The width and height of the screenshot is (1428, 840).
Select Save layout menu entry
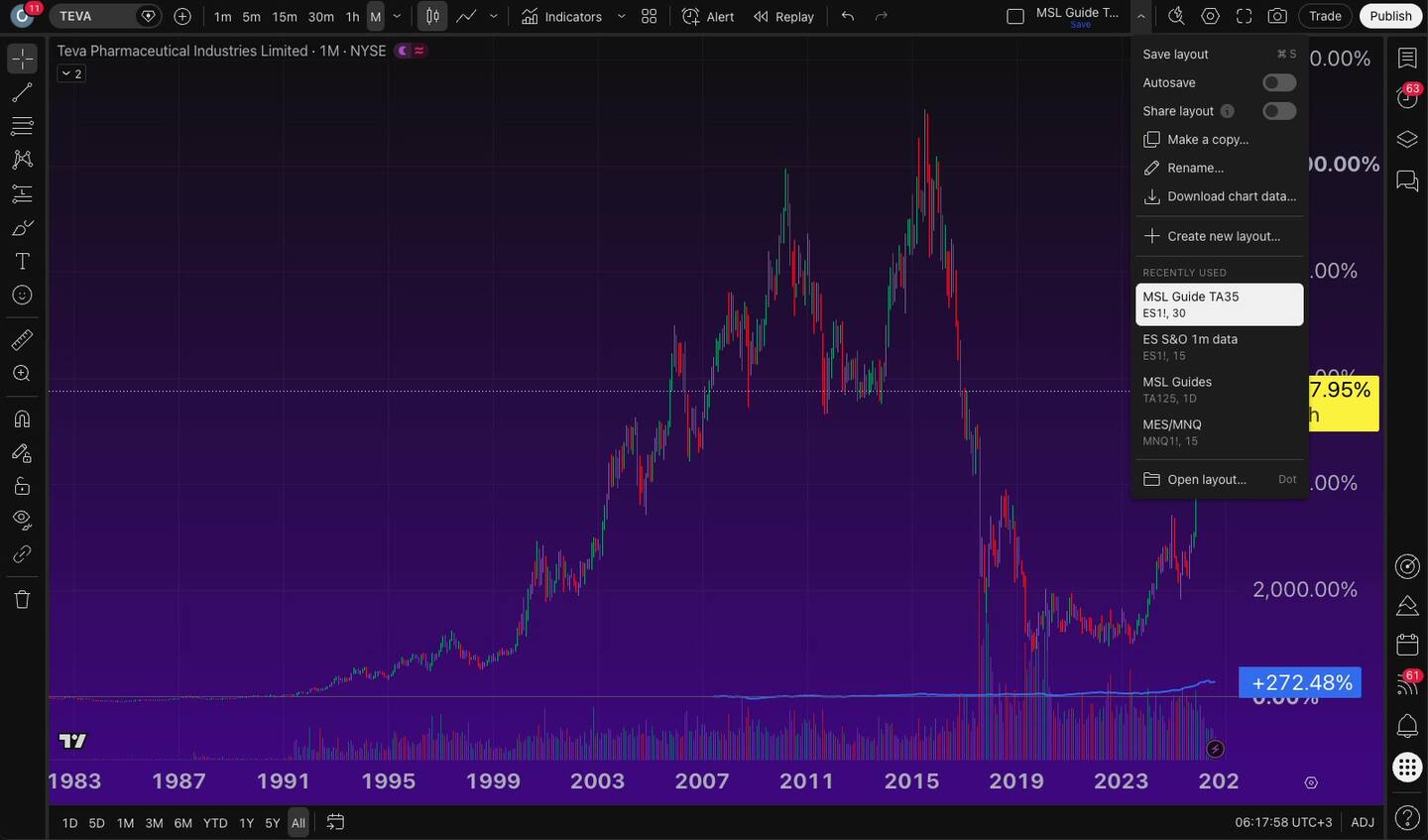1220,55
